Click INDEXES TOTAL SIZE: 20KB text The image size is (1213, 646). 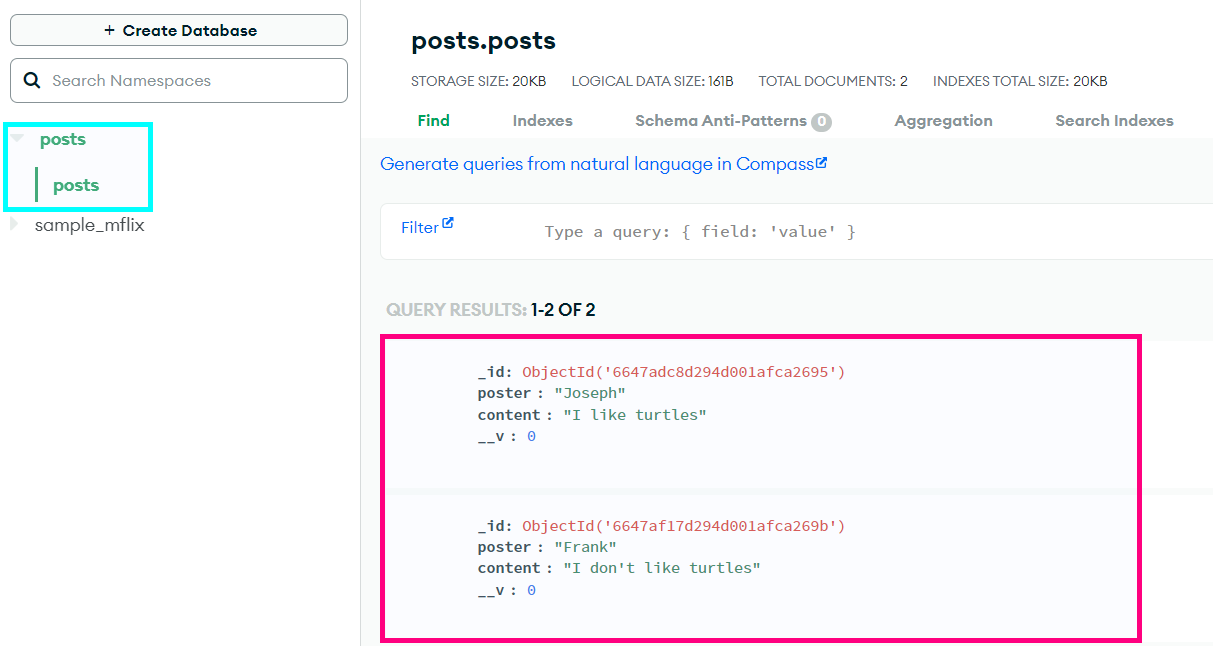(1020, 81)
